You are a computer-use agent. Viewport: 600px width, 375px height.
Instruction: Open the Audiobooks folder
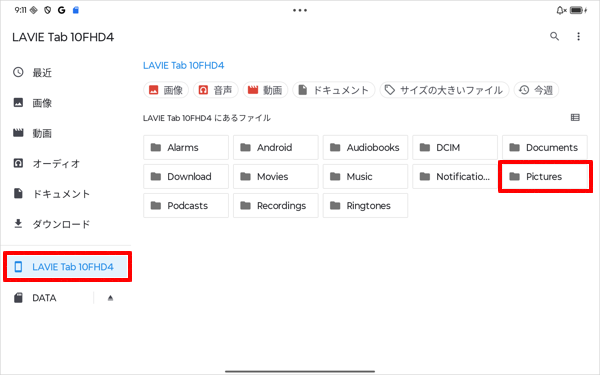pos(365,147)
